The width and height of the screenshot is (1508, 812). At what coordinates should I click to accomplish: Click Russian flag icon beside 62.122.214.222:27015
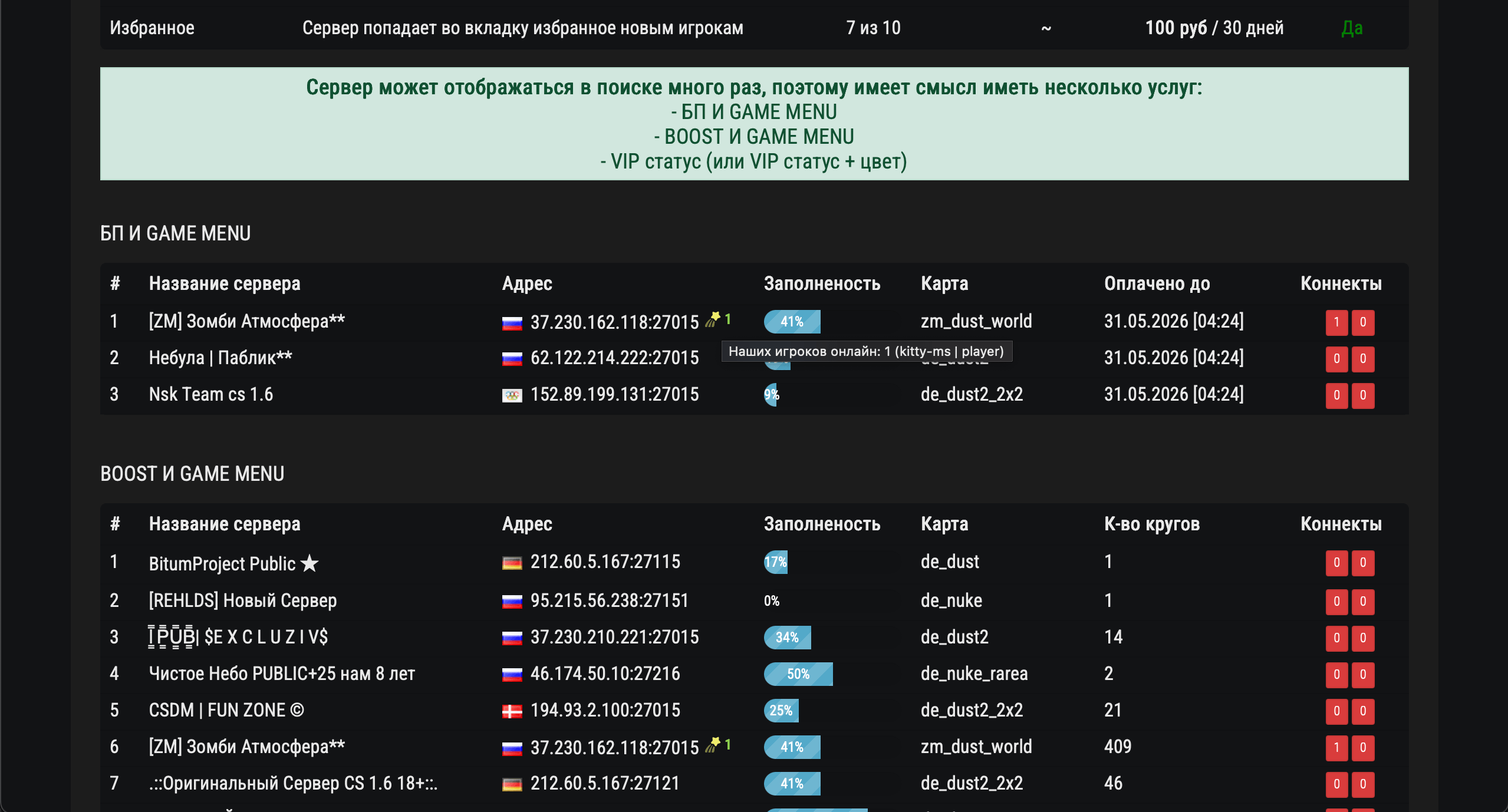512,358
